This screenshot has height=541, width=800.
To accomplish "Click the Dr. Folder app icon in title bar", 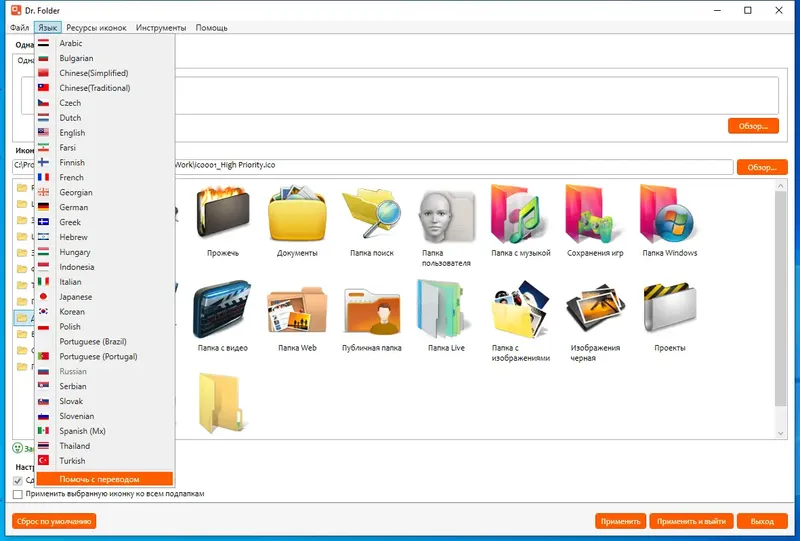I will coord(16,10).
